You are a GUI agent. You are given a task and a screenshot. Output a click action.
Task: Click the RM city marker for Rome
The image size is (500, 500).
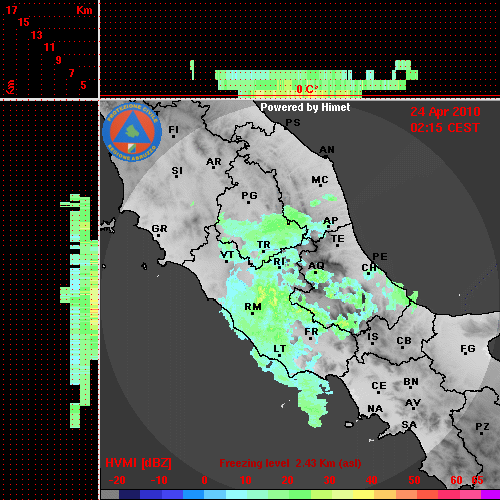[x=253, y=313]
